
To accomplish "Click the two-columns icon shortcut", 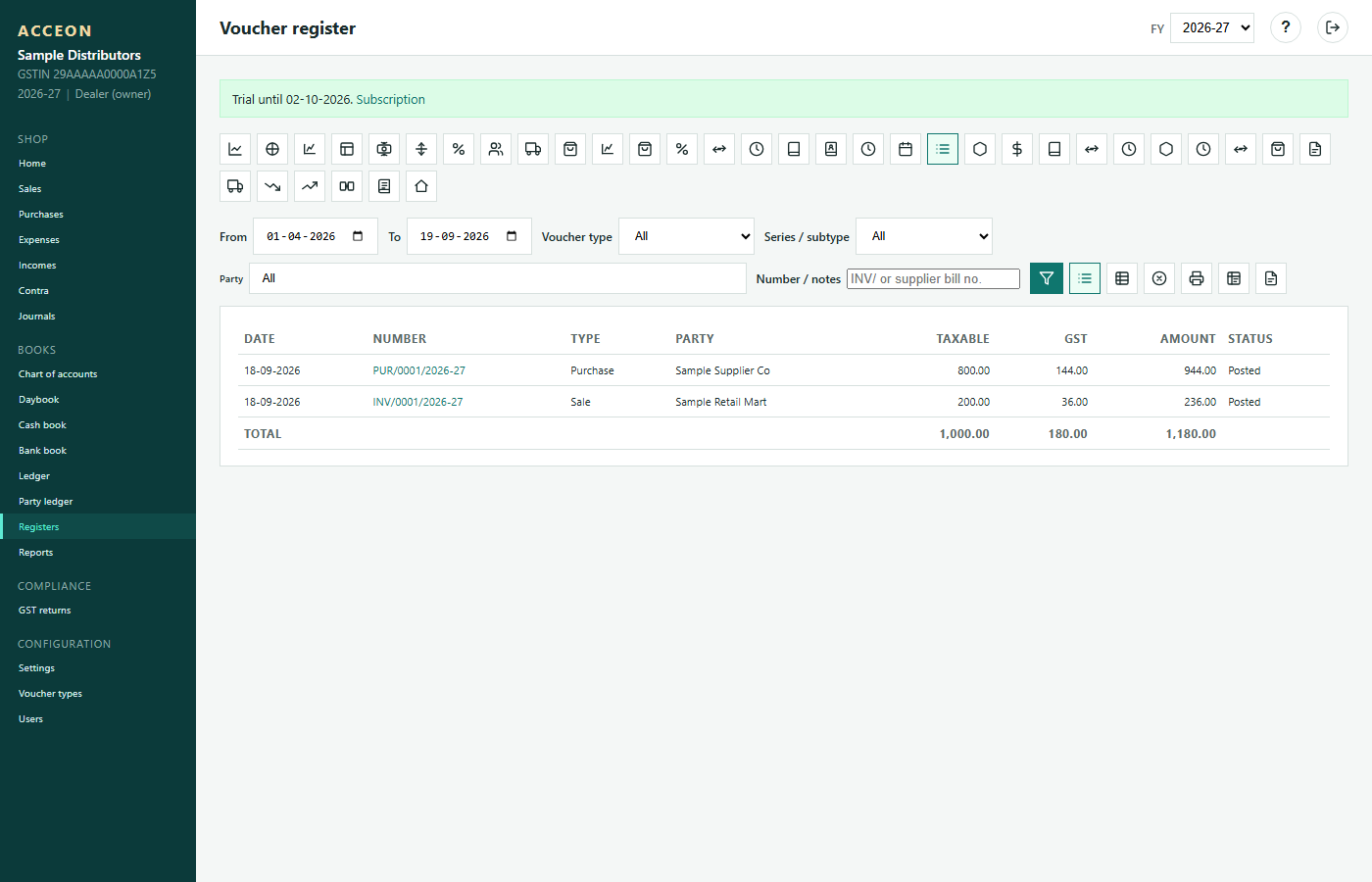I will 347,186.
